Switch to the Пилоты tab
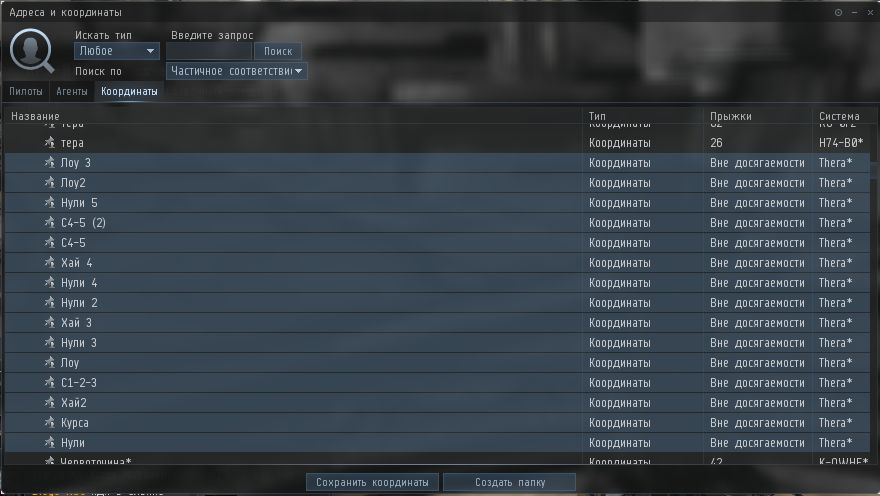Image resolution: width=880 pixels, height=496 pixels. pyautogui.click(x=26, y=91)
